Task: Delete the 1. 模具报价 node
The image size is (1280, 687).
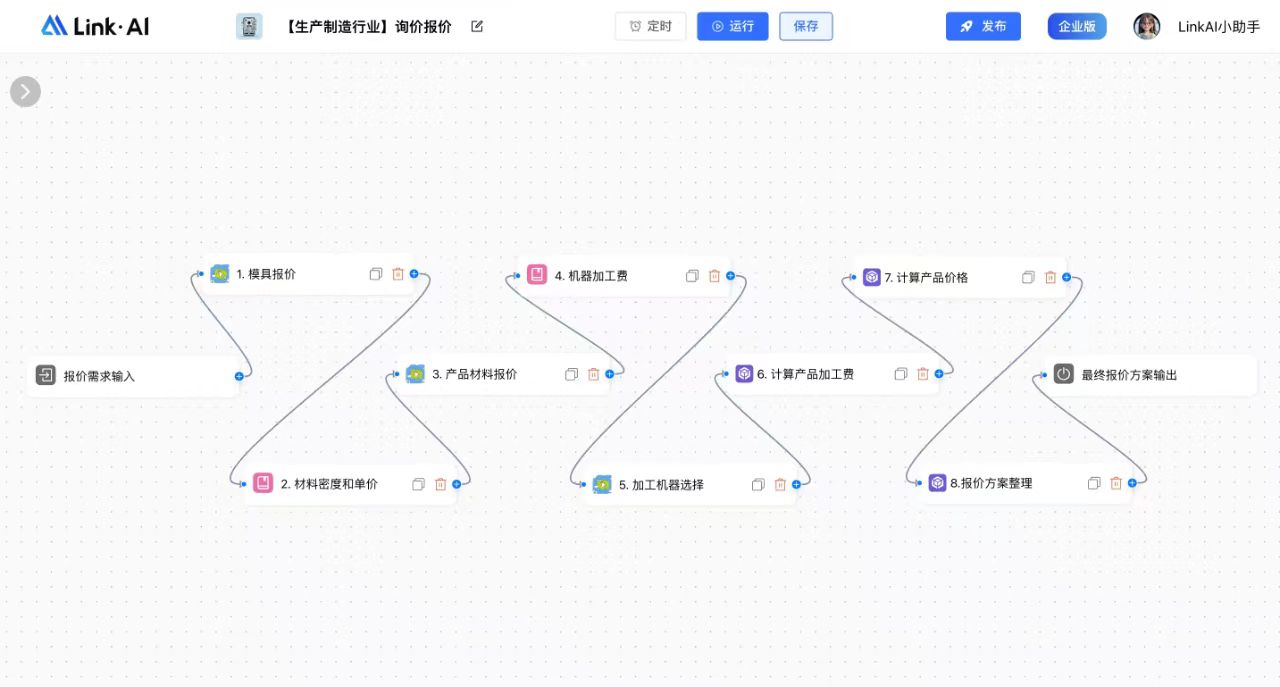Action: (398, 274)
